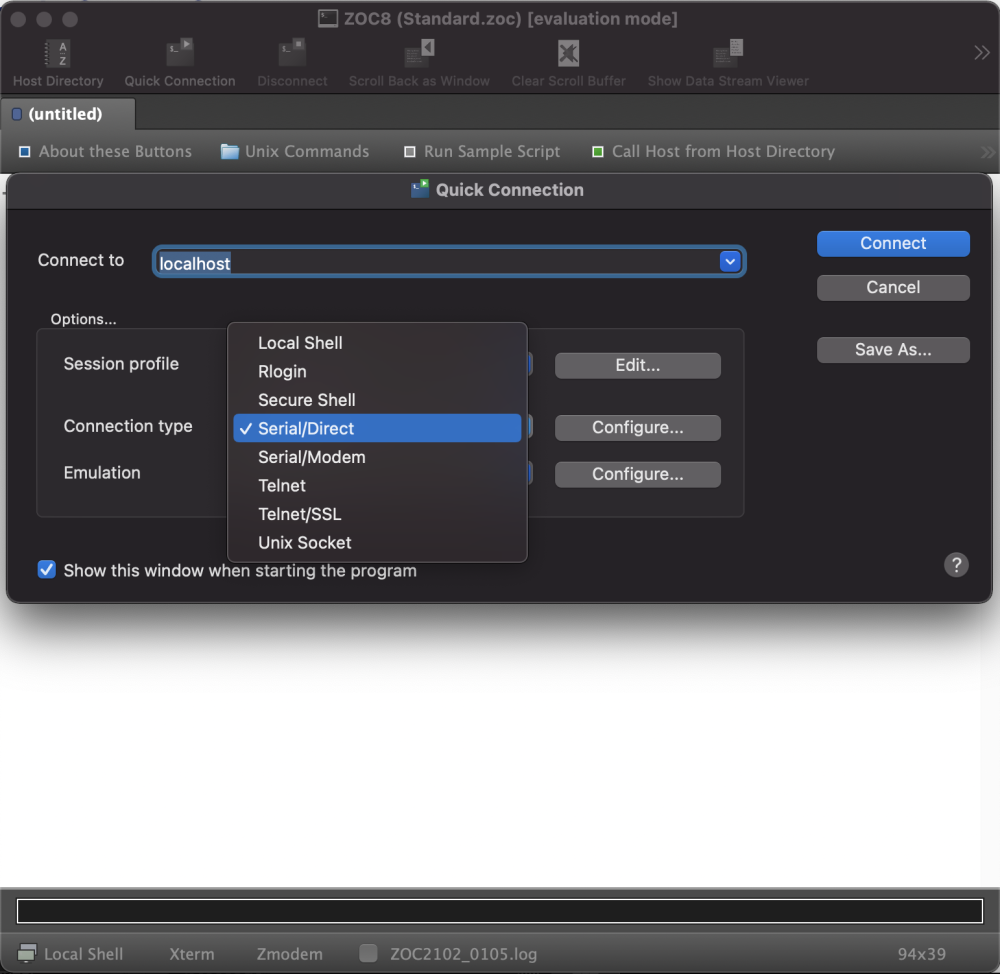The height and width of the screenshot is (974, 1000).
Task: Choose Serial/Modem connection type
Action: click(377, 457)
